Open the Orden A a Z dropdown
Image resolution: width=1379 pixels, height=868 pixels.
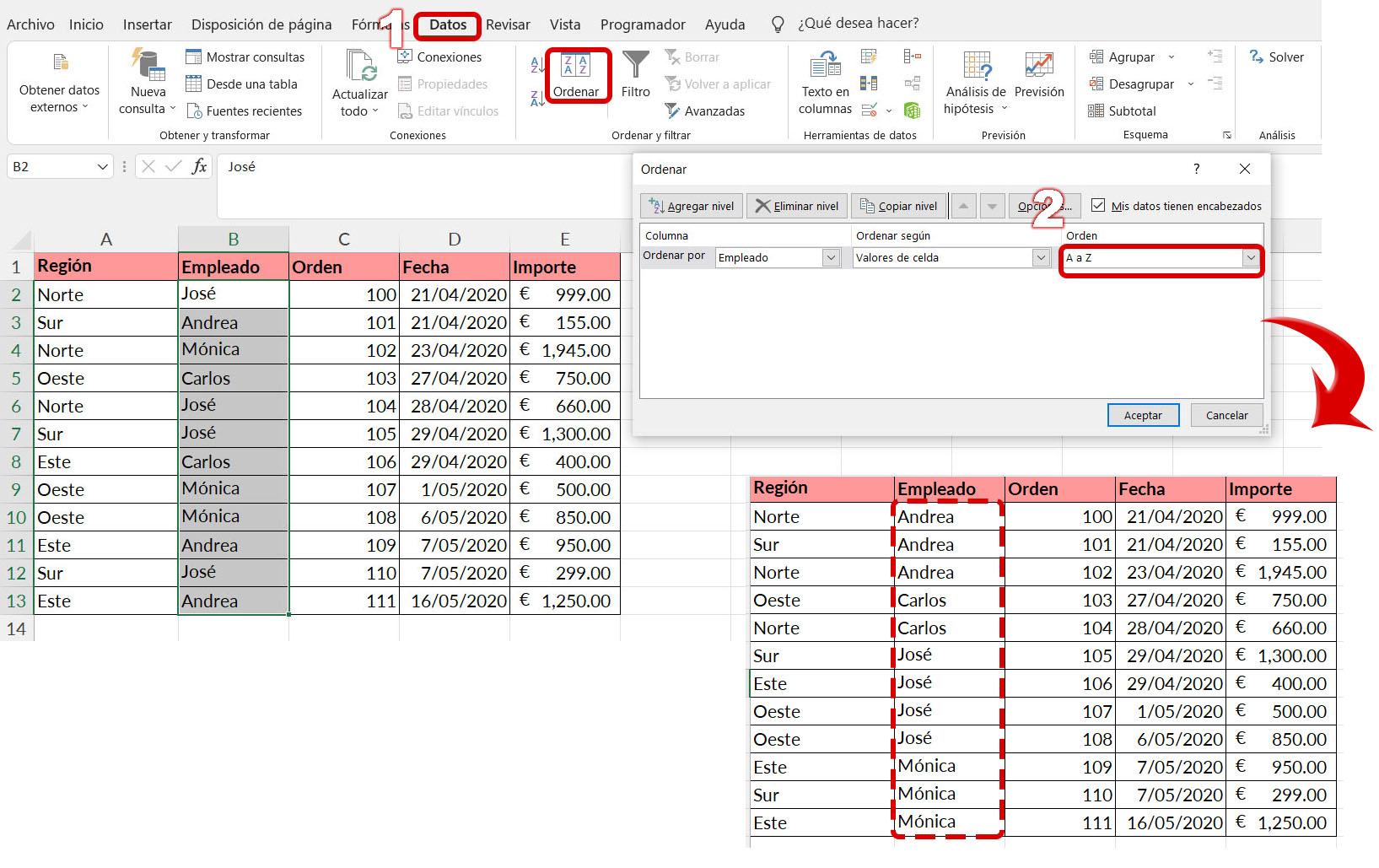pos(1251,257)
